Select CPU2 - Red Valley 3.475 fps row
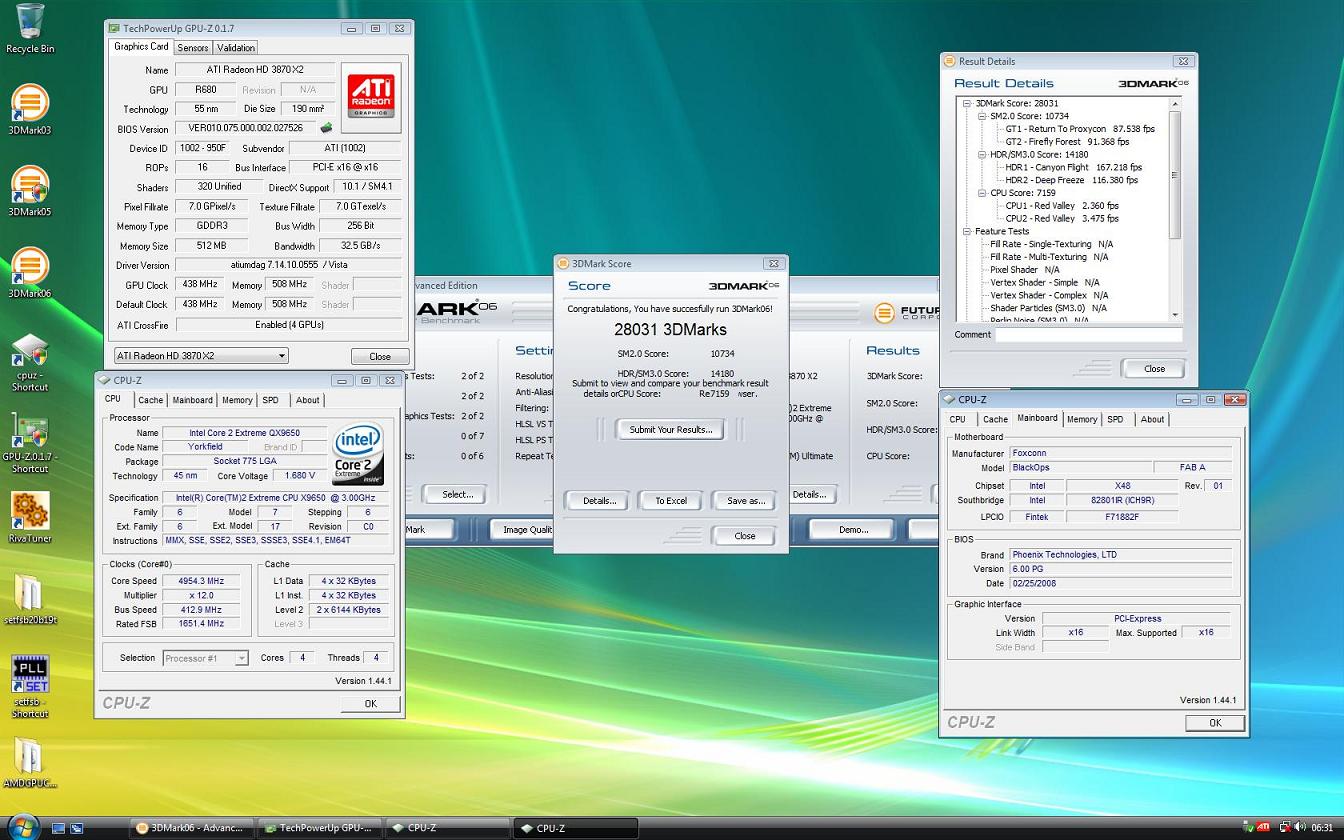 (x=1062, y=218)
